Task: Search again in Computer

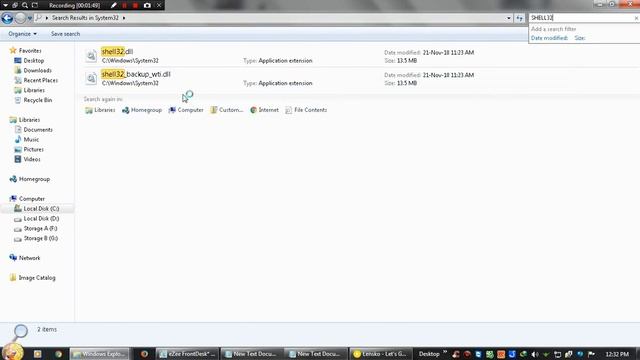Action: click(186, 110)
